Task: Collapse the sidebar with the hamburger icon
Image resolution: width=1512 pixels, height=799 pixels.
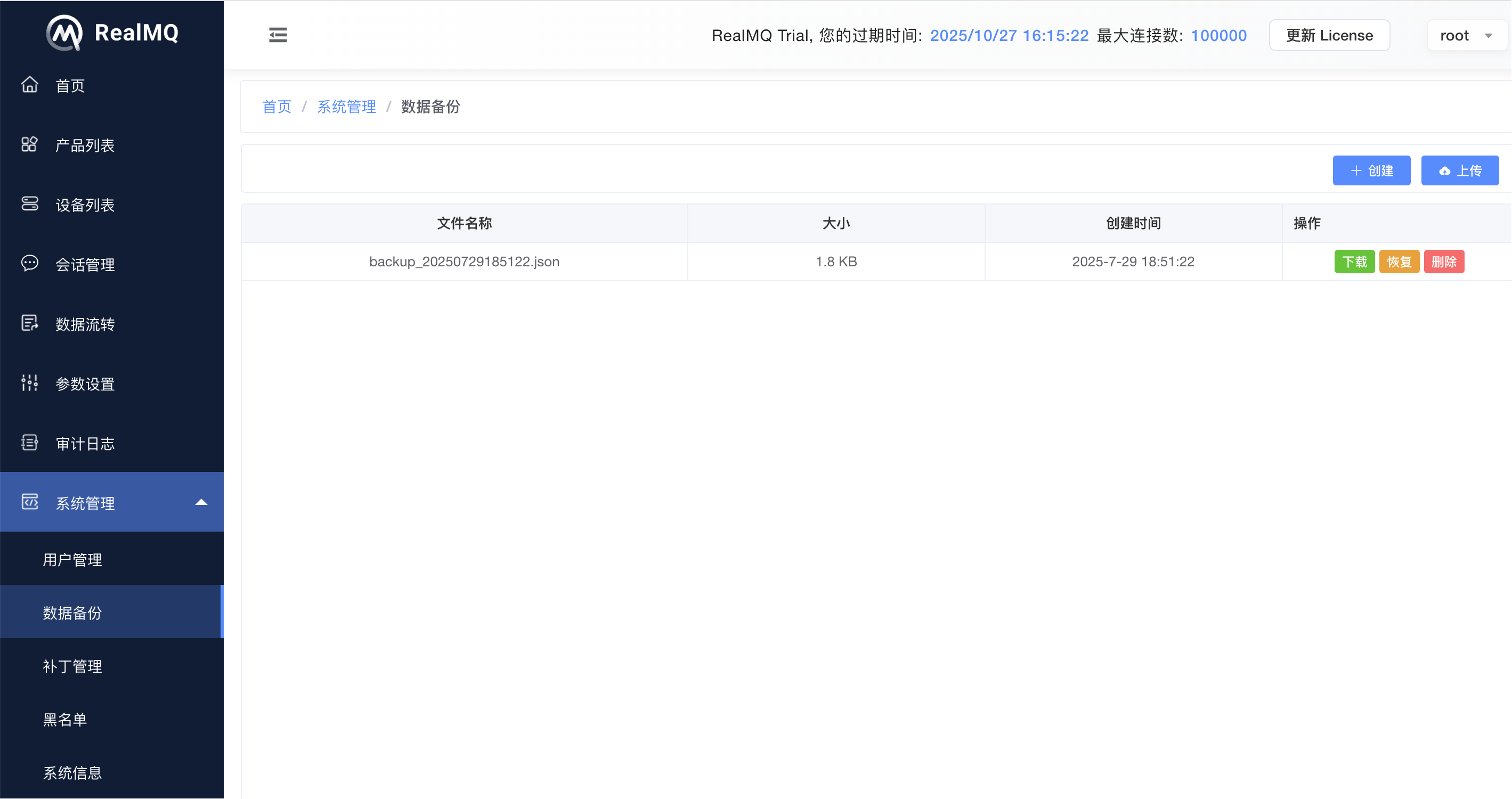Action: [x=278, y=35]
